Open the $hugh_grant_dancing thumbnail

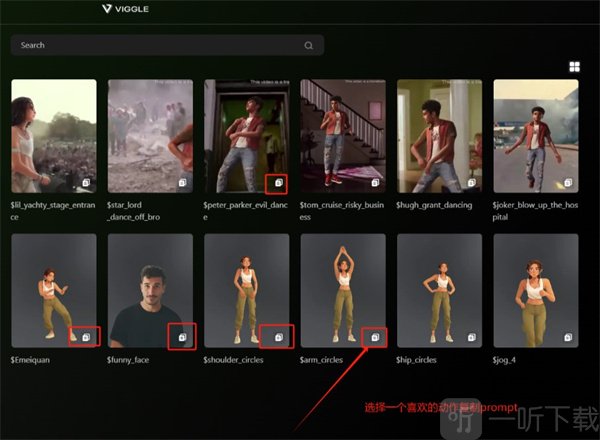click(440, 136)
